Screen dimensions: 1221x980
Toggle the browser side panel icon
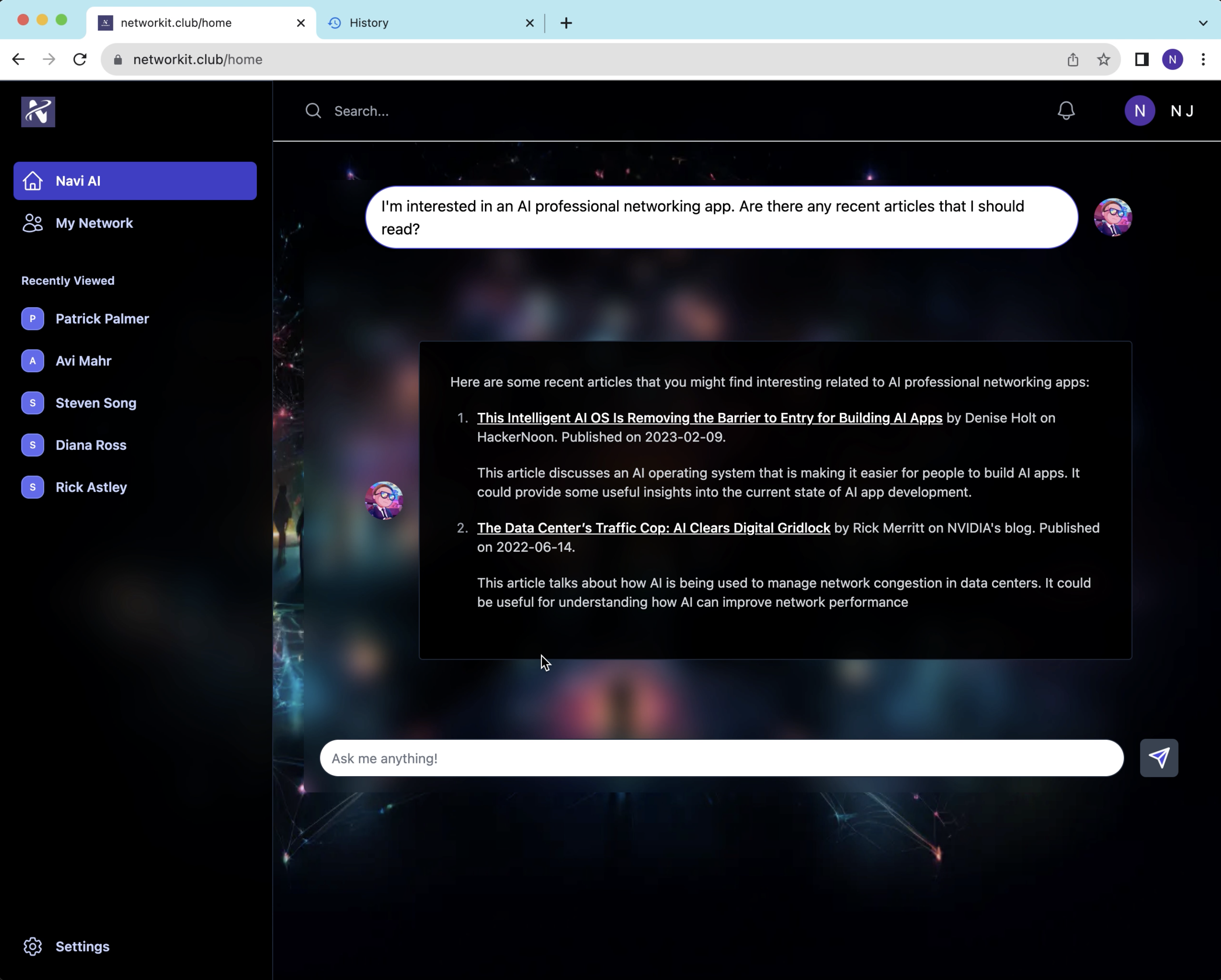(1141, 59)
